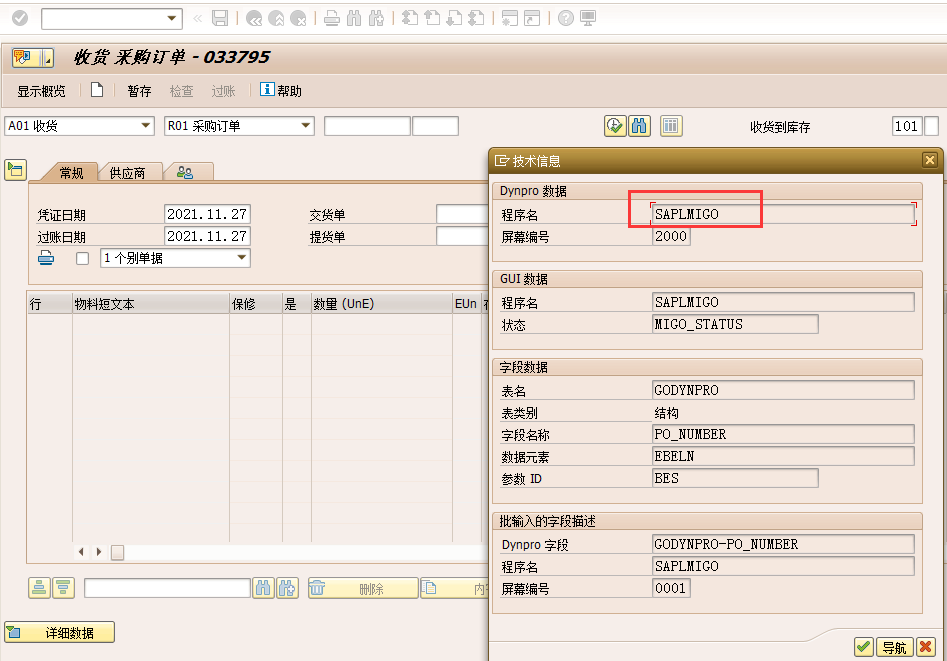This screenshot has width=947, height=661.
Task: Select the 常规 tab
Action: pos(71,173)
